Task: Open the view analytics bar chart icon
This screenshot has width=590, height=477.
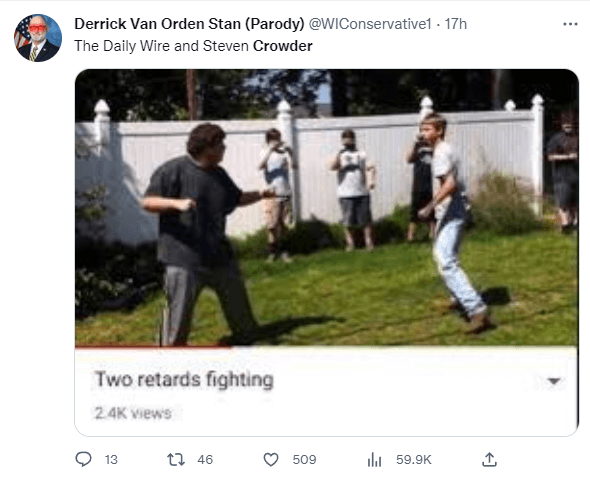Action: [x=374, y=460]
